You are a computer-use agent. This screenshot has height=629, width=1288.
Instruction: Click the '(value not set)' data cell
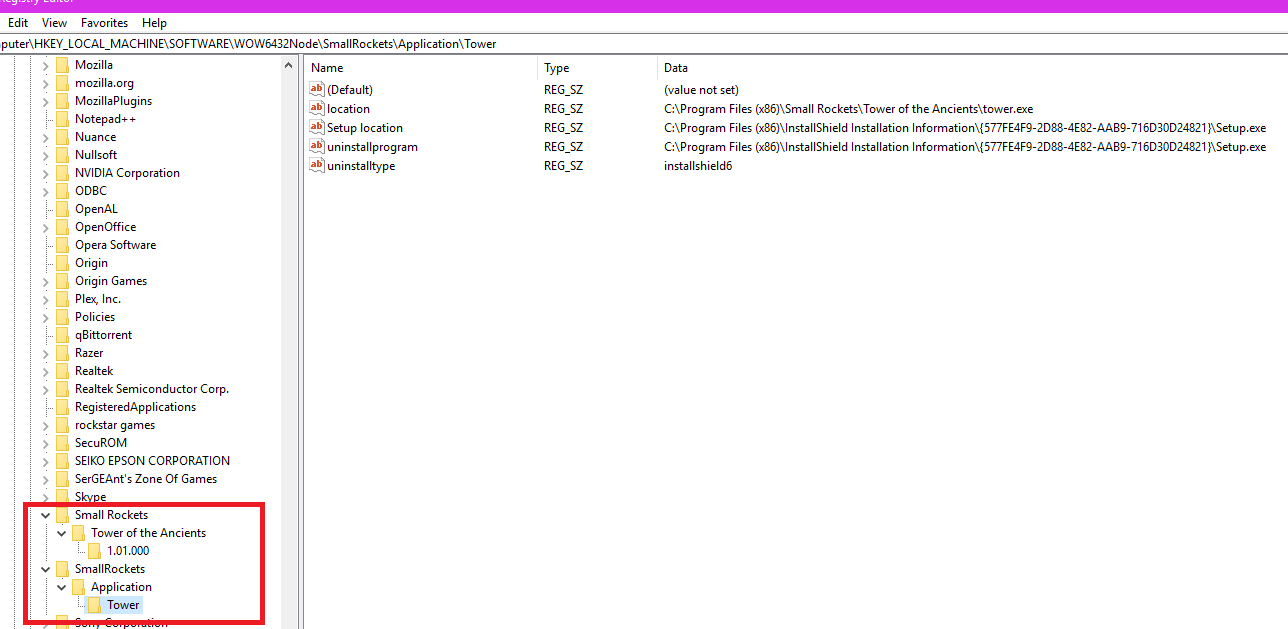(x=701, y=90)
